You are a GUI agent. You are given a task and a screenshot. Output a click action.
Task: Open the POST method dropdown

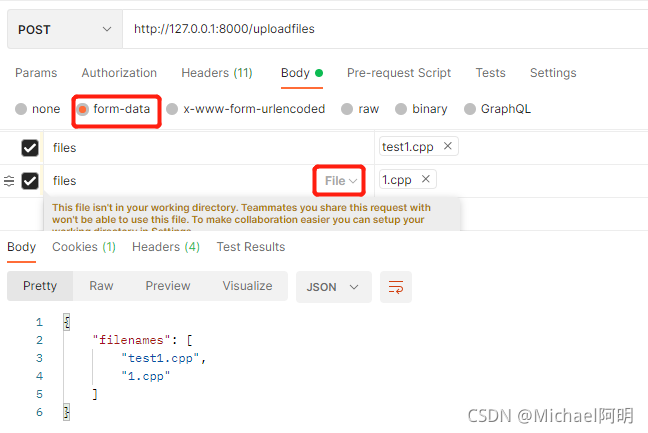(65, 29)
